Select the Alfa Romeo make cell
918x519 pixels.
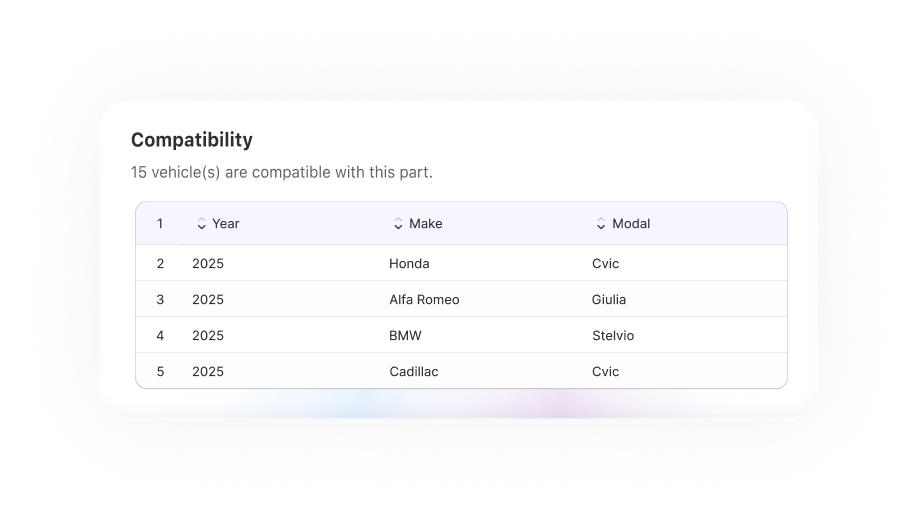pyautogui.click(x=424, y=300)
